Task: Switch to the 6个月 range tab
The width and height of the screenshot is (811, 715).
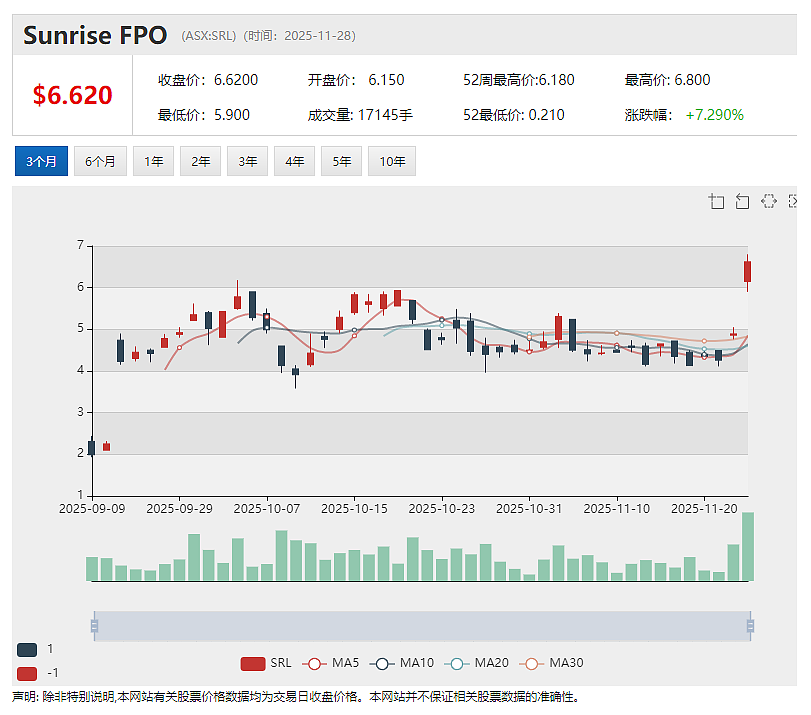Action: coord(100,161)
